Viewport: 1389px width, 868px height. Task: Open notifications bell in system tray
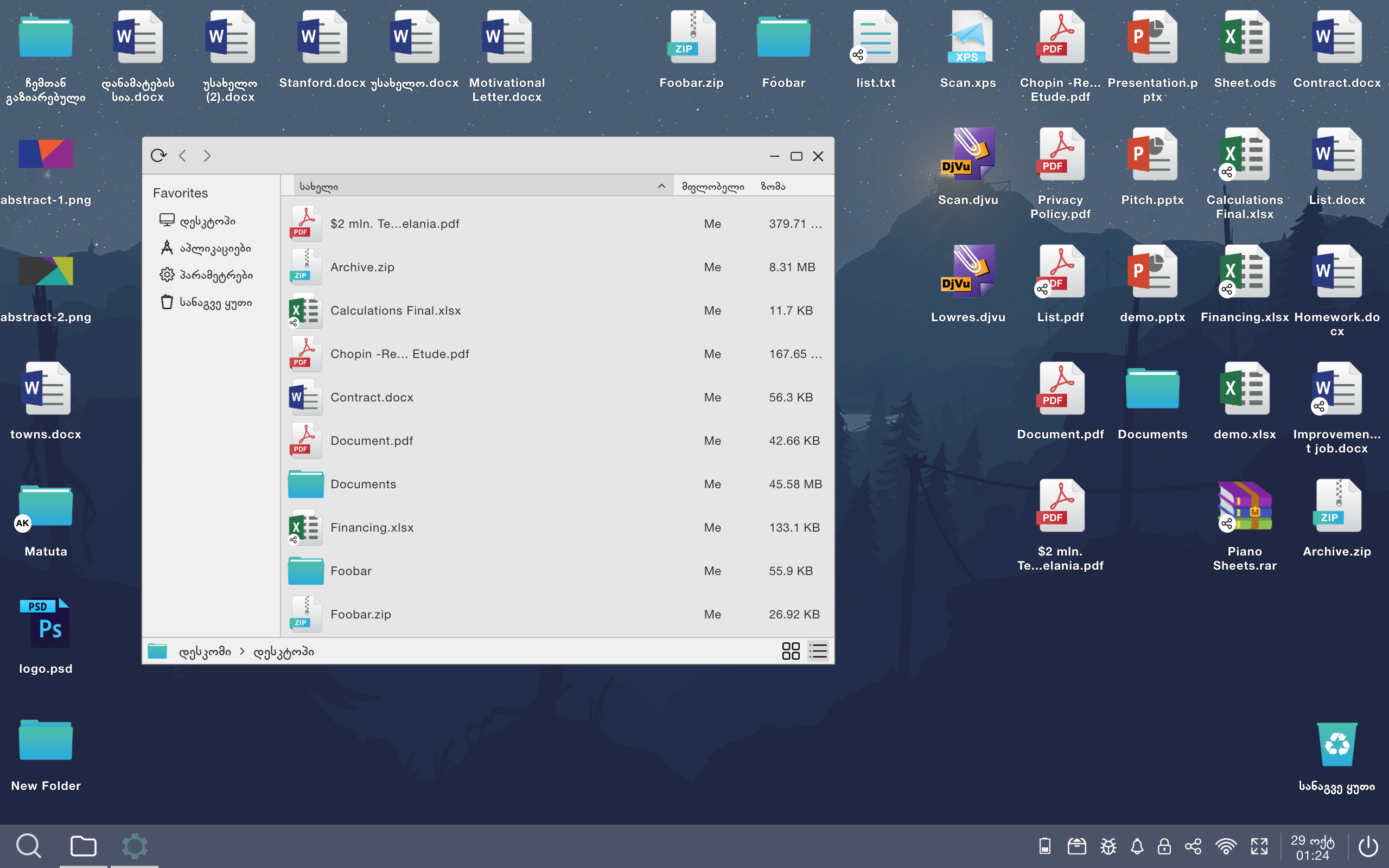[x=1137, y=846]
